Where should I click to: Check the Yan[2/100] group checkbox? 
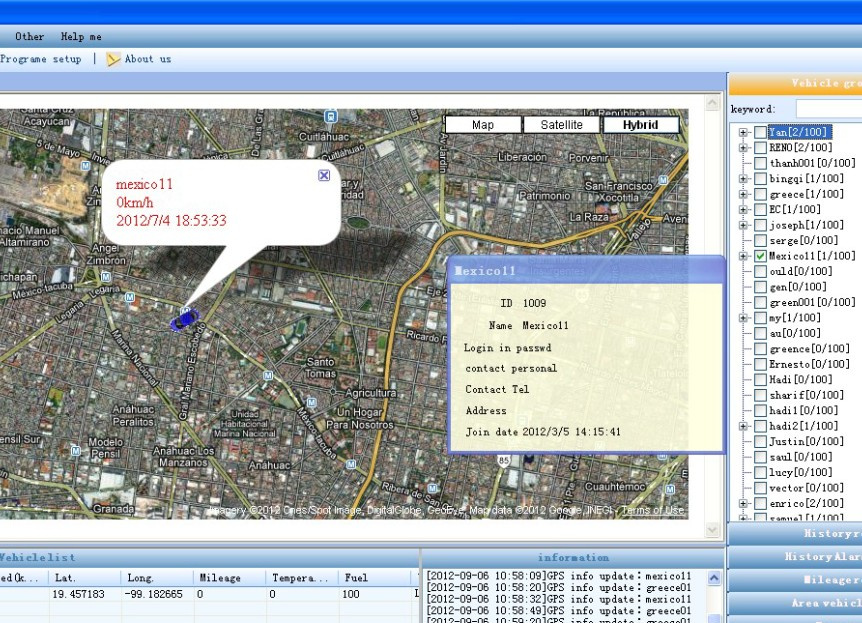pyautogui.click(x=760, y=132)
